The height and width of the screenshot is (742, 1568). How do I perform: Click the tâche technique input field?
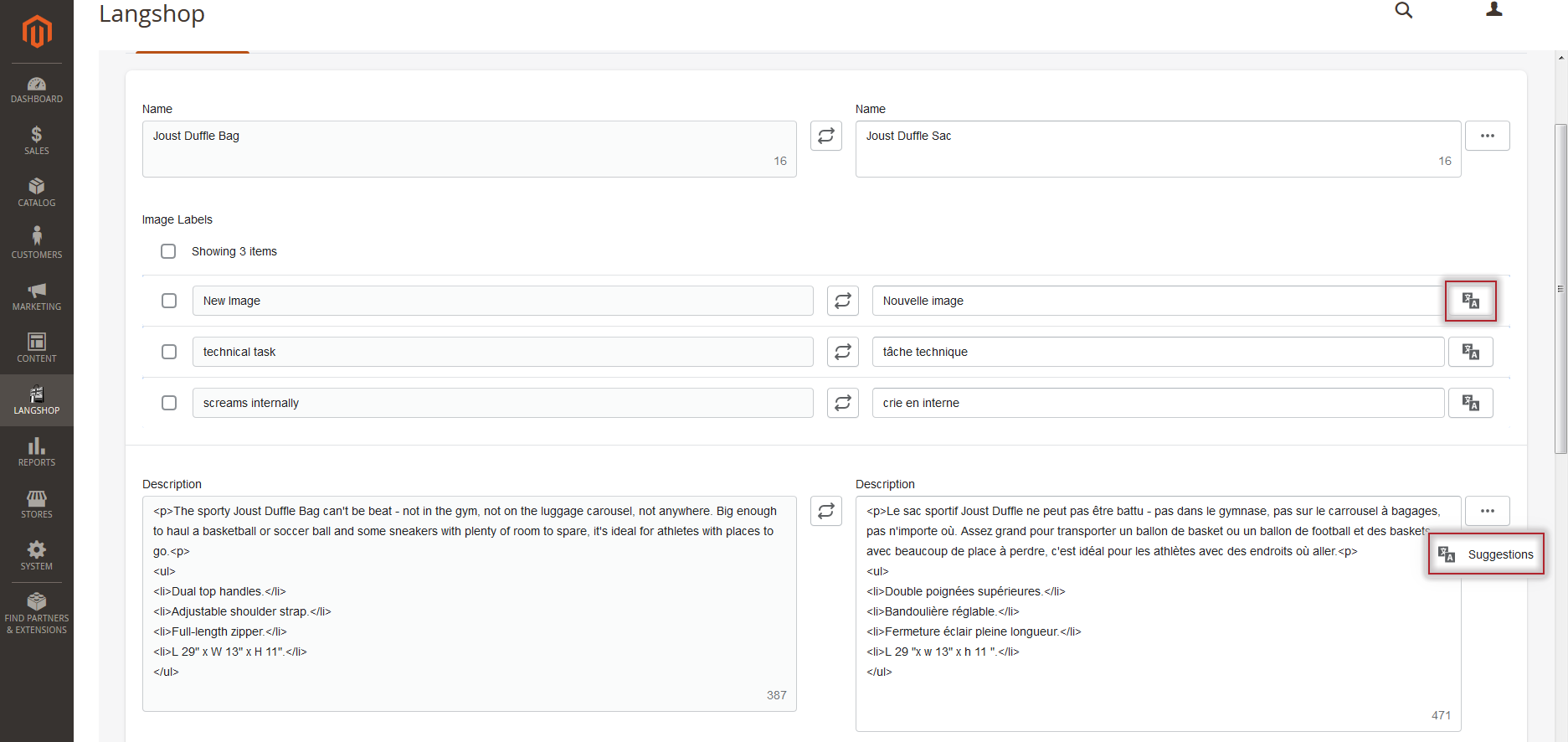(1158, 352)
